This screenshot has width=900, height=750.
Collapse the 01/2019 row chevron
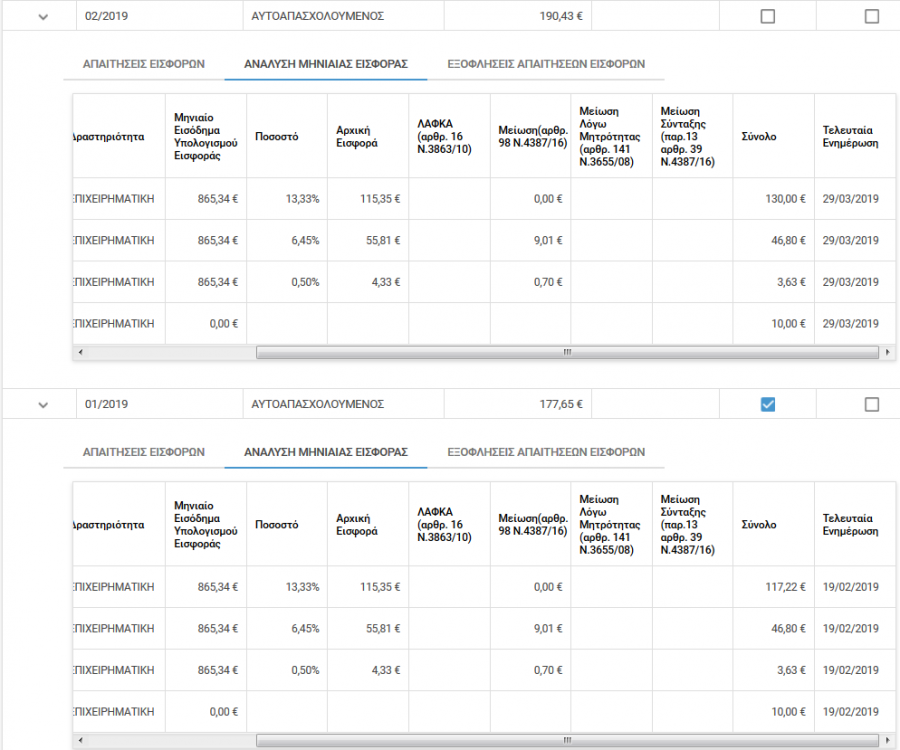click(43, 405)
